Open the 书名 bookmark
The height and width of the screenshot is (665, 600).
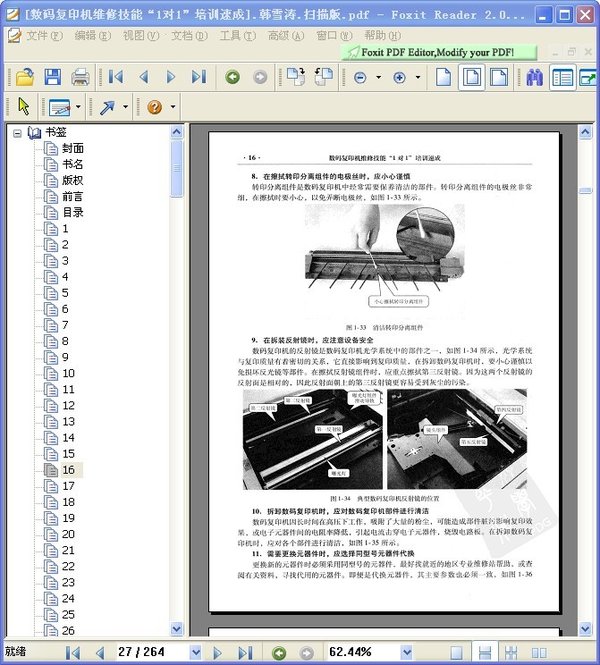tap(73, 165)
